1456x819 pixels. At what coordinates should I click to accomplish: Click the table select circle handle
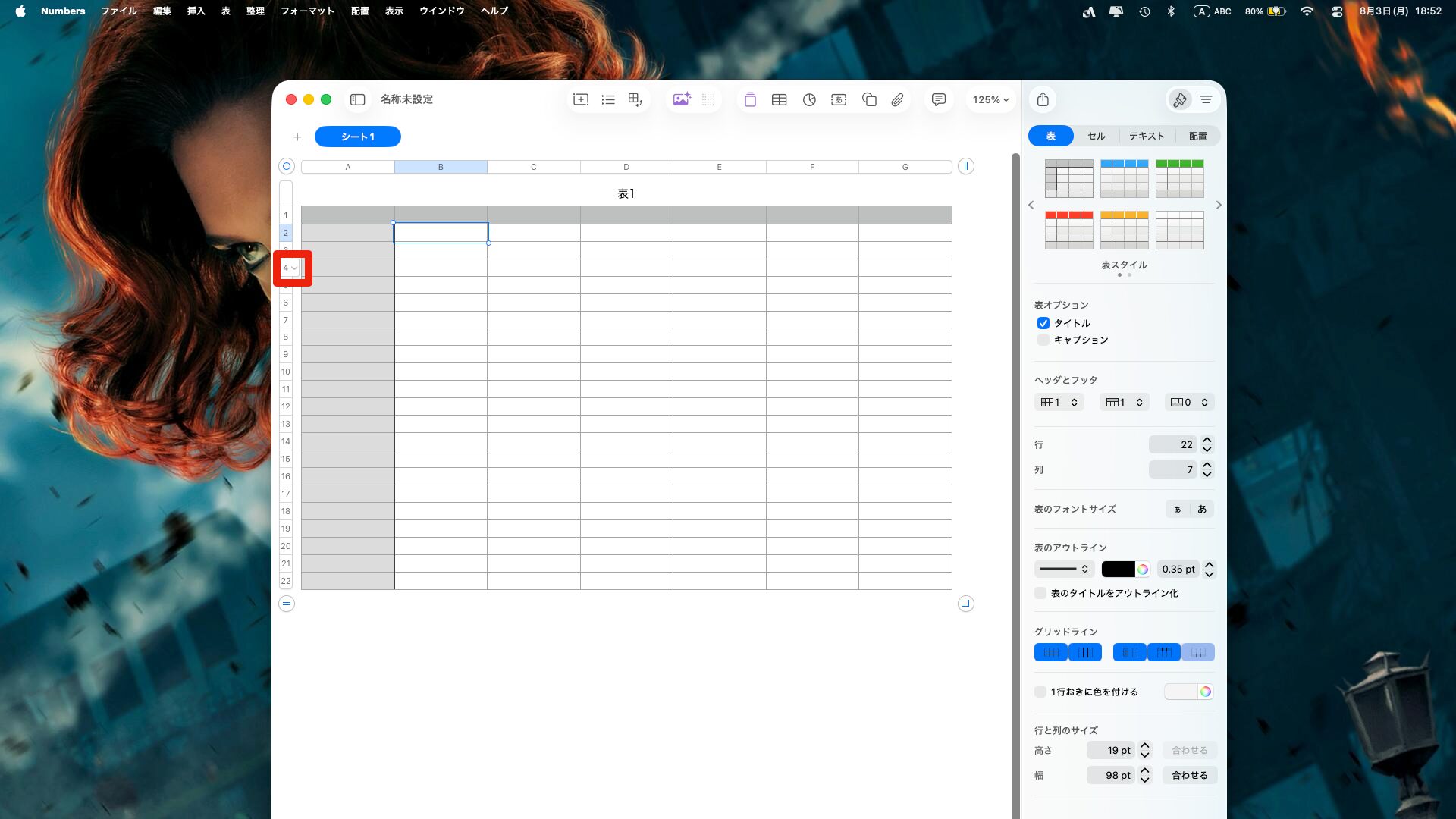pos(287,166)
